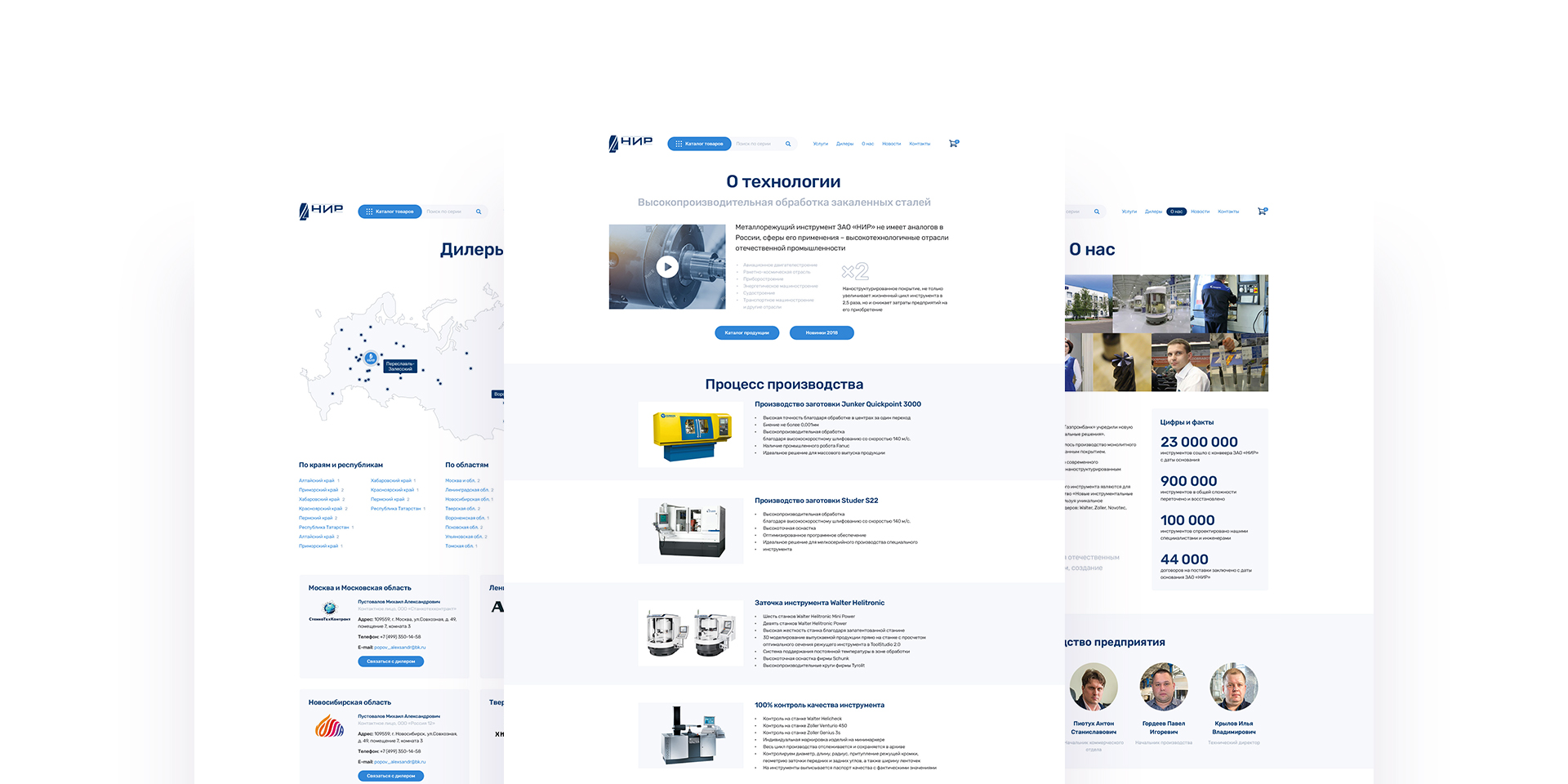
Task: Click the Walter Helitronic machines image
Action: click(x=691, y=634)
